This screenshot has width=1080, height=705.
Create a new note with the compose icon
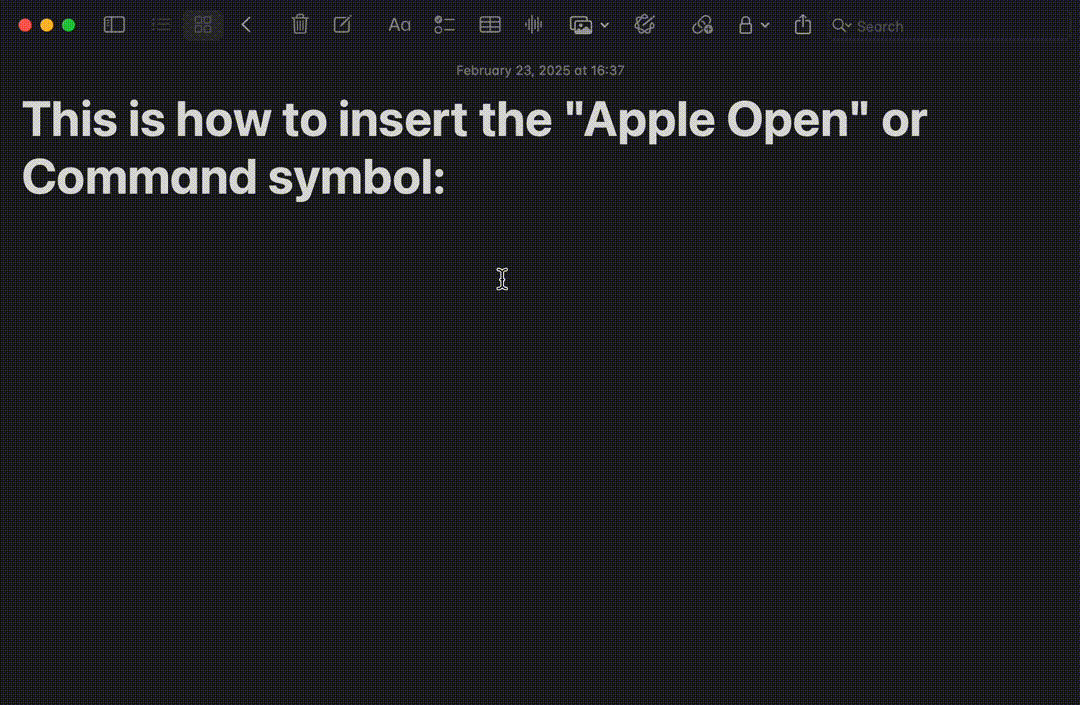[341, 24]
